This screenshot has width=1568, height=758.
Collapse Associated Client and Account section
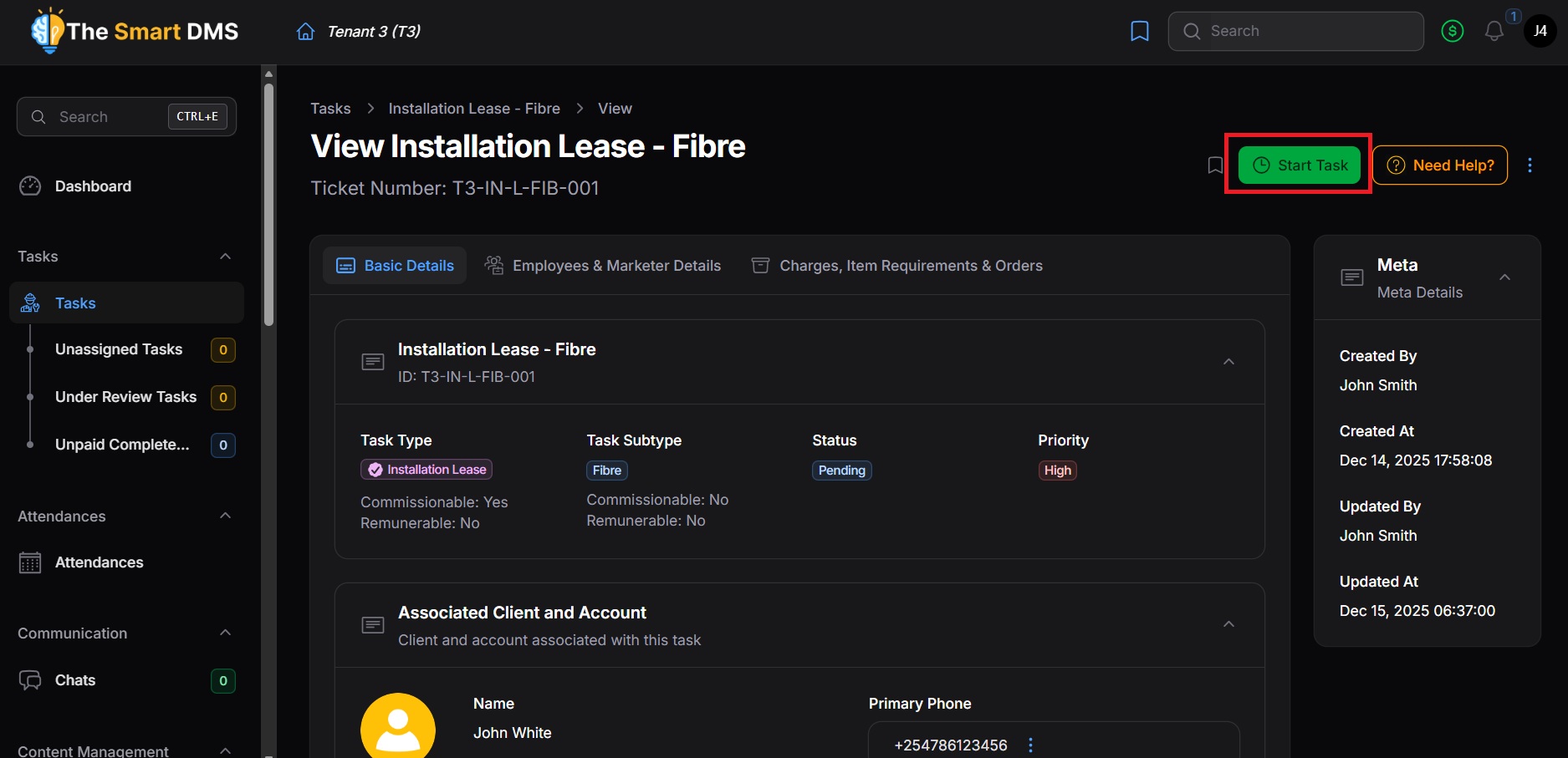pos(1228,625)
